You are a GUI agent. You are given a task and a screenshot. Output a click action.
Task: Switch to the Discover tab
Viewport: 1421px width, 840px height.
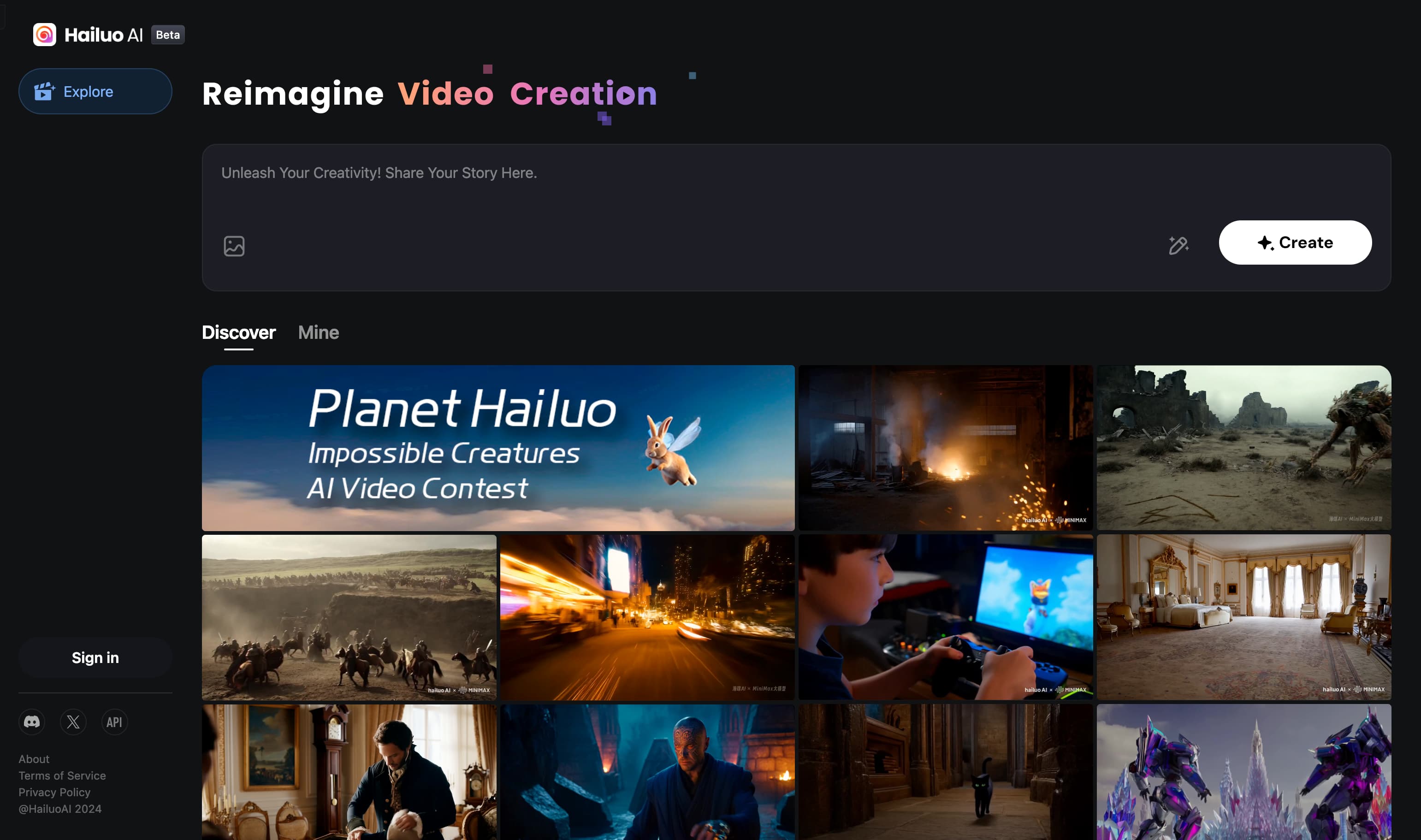239,332
